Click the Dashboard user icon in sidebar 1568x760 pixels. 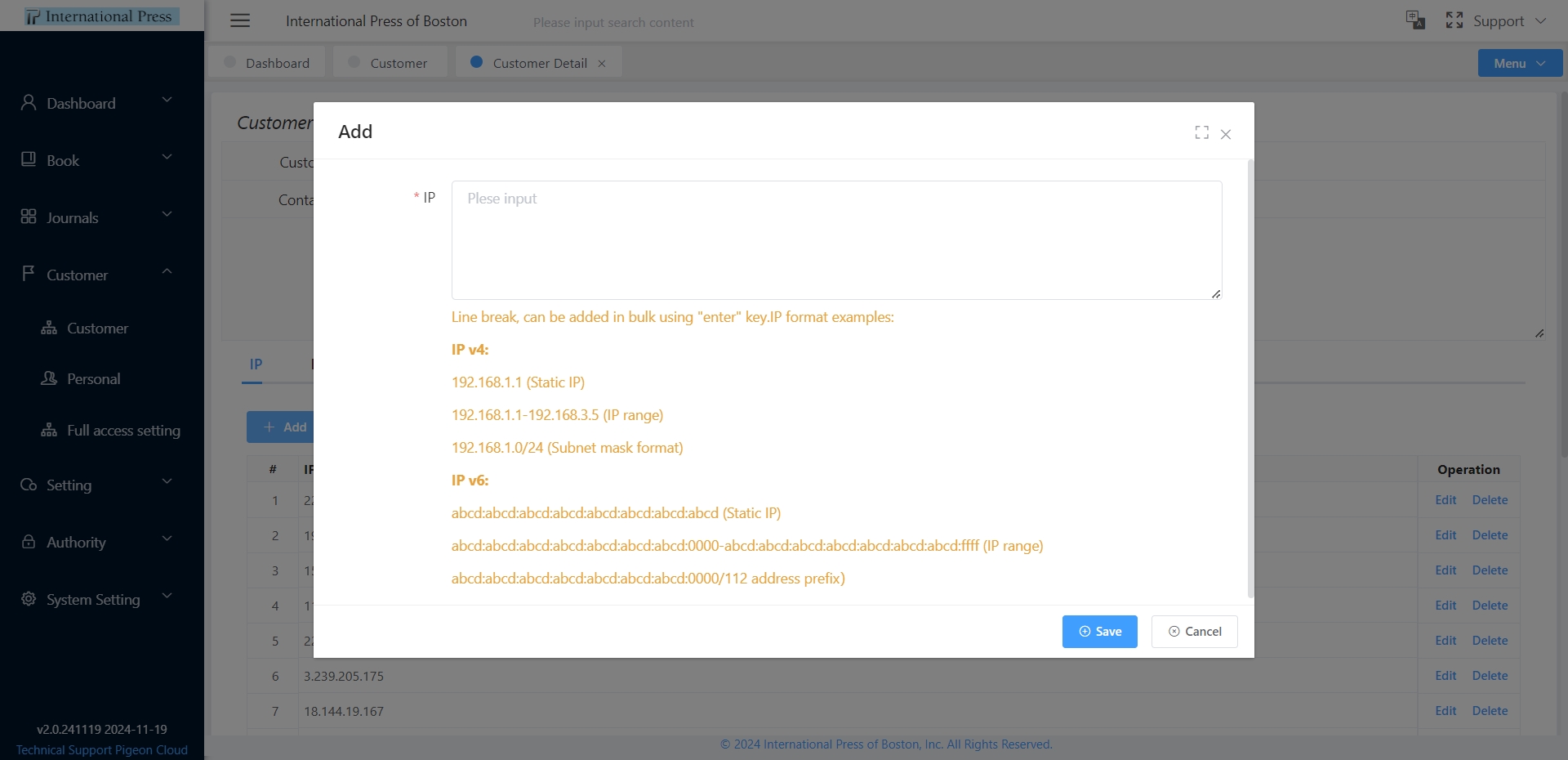(x=29, y=102)
